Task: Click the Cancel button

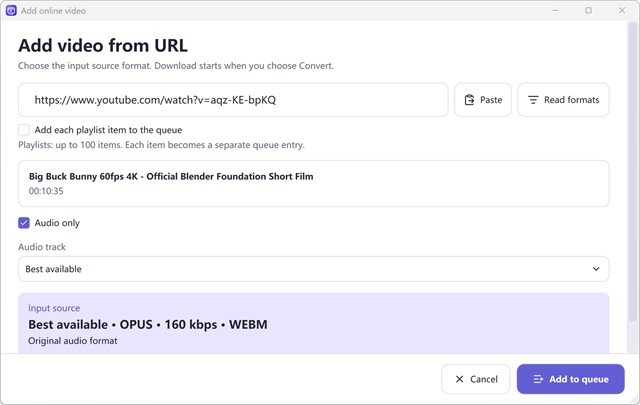Action: coord(476,379)
